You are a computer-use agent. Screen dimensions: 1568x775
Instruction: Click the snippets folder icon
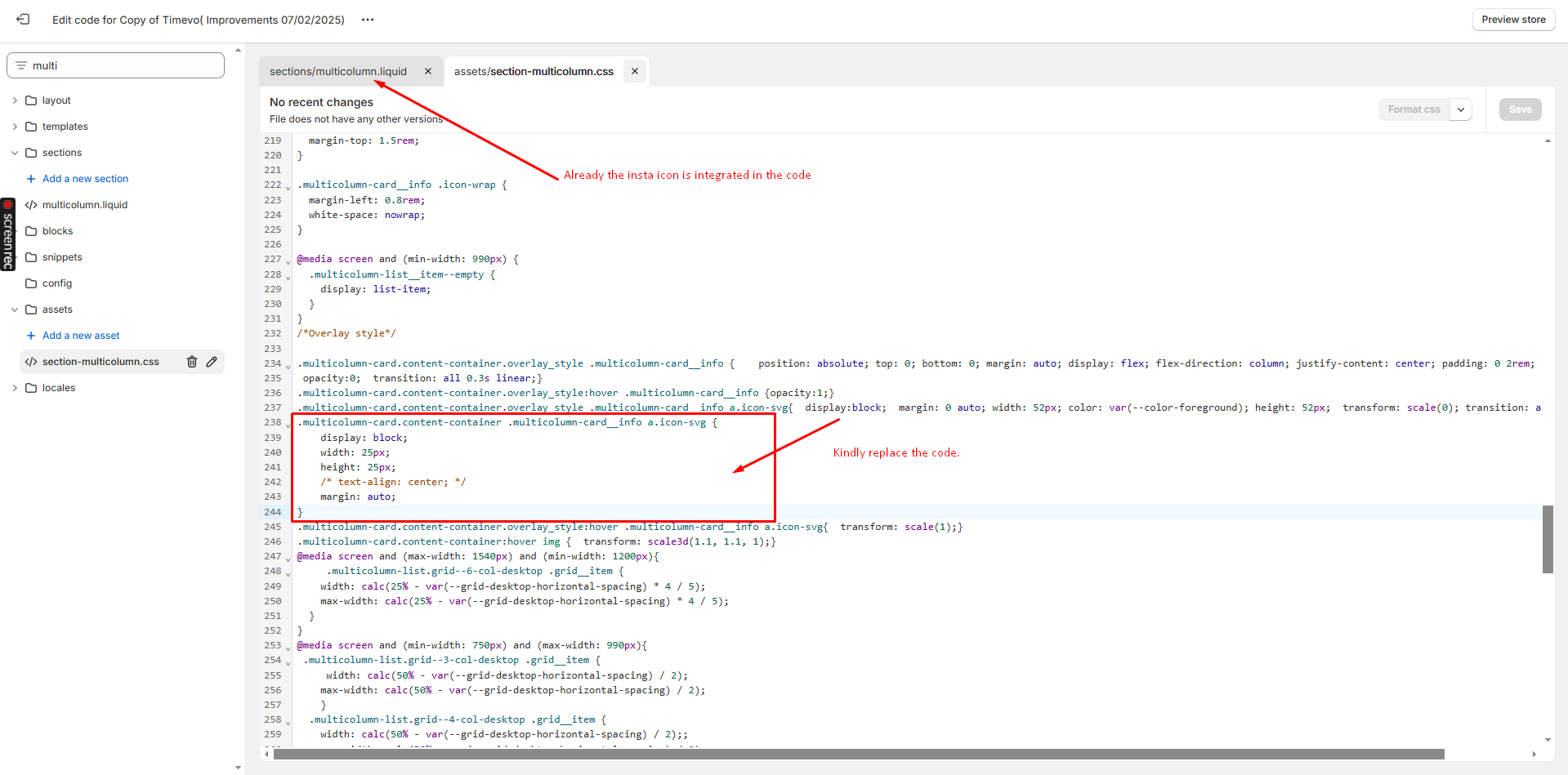point(31,257)
